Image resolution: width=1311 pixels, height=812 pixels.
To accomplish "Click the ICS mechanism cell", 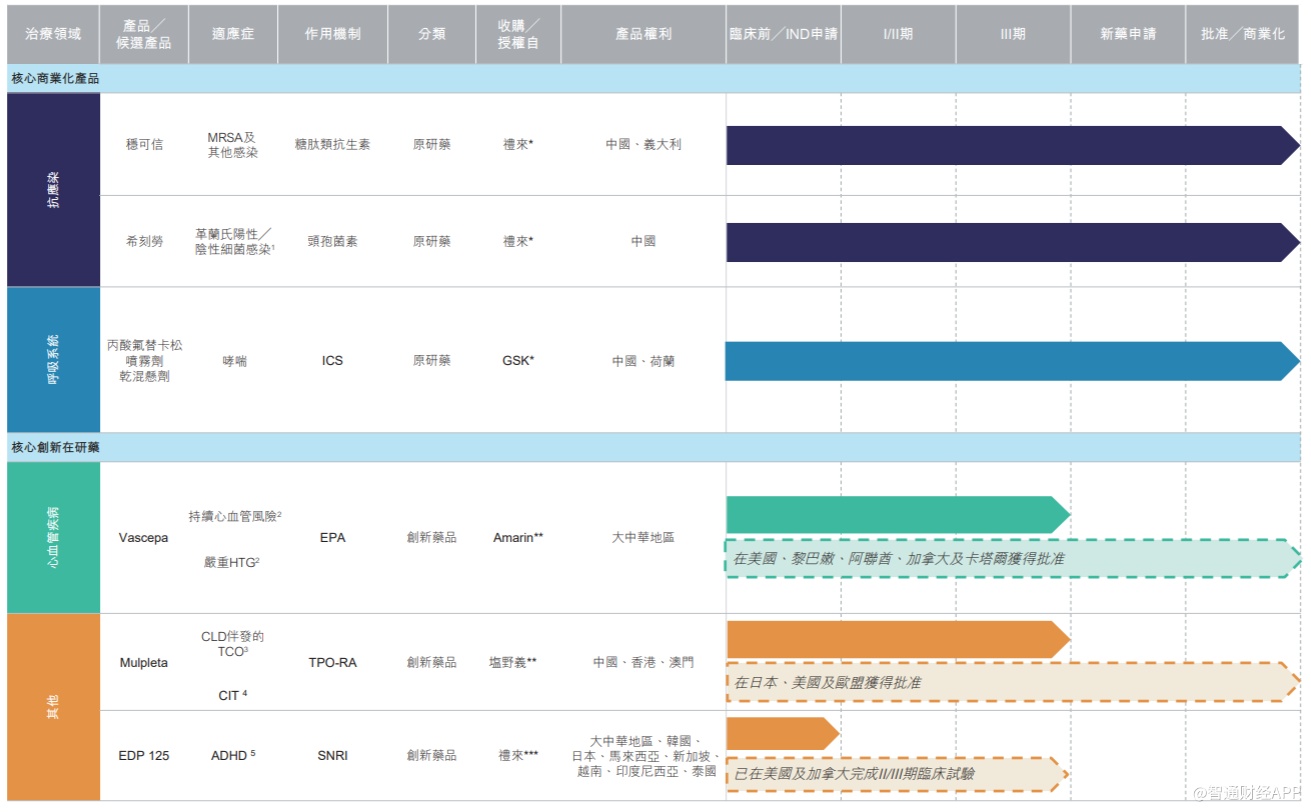I will click(x=332, y=361).
